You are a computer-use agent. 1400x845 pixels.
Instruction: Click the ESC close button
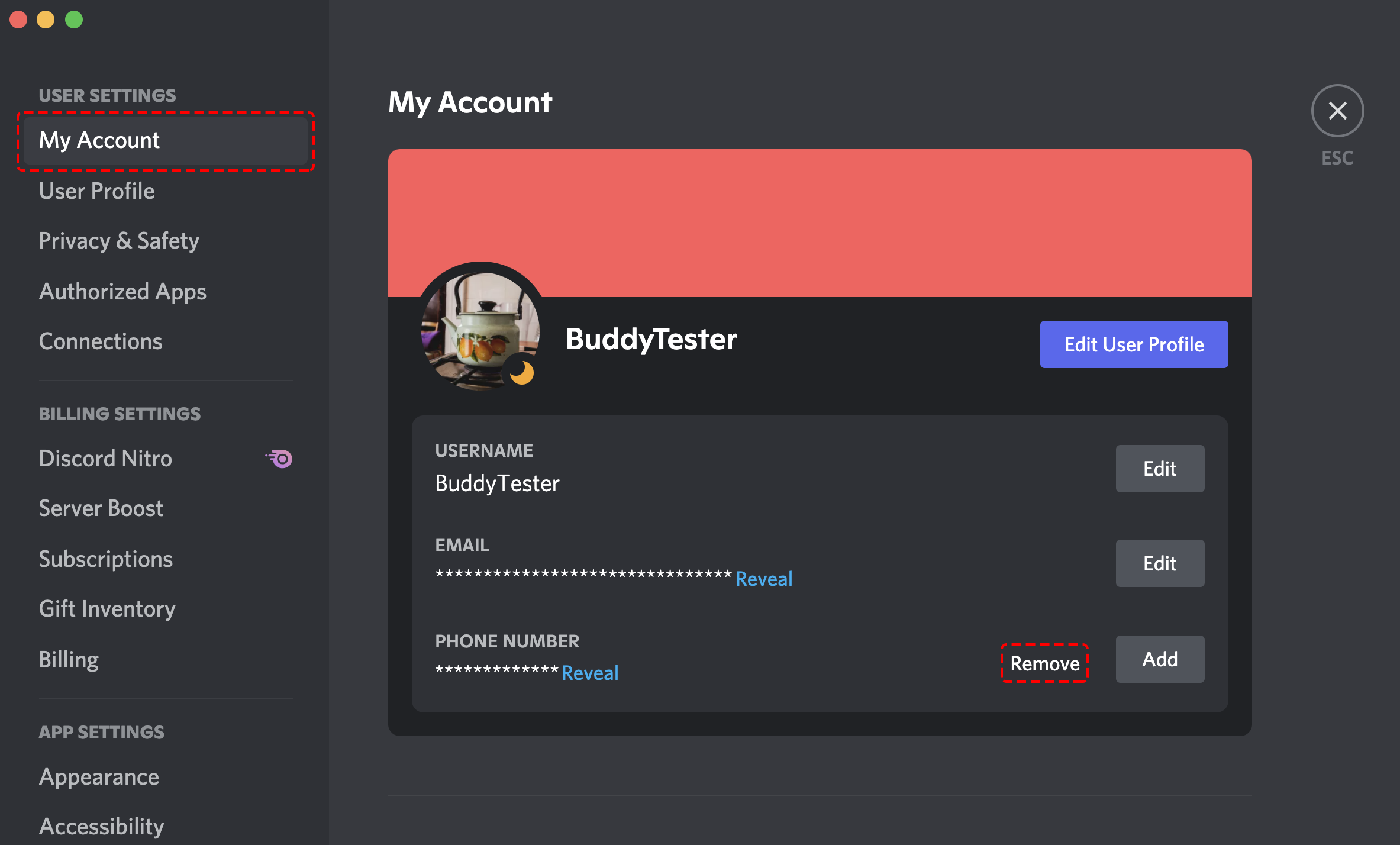[x=1339, y=110]
